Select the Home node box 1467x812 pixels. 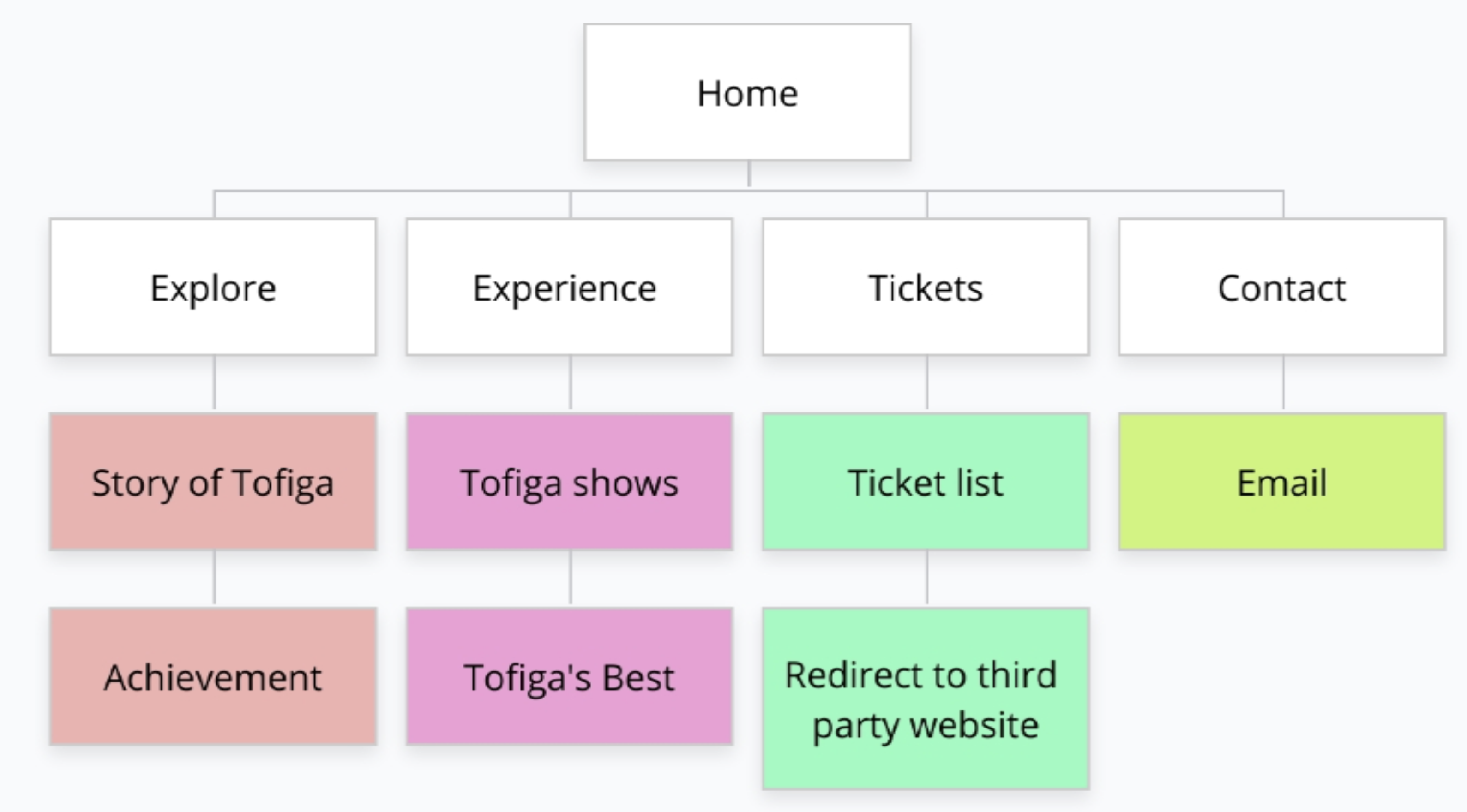pyautogui.click(x=747, y=92)
